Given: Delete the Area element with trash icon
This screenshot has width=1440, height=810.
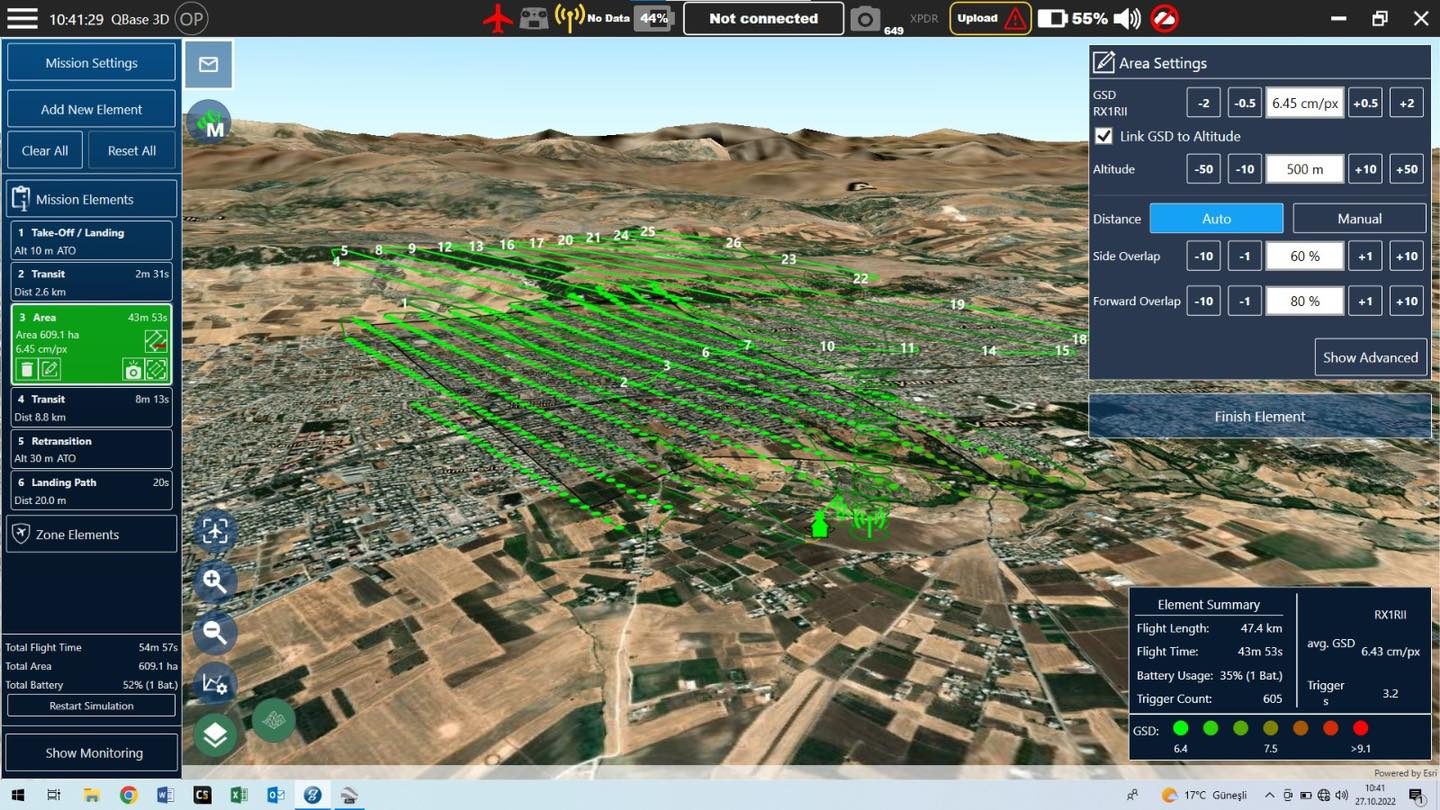Looking at the screenshot, I should 27,370.
